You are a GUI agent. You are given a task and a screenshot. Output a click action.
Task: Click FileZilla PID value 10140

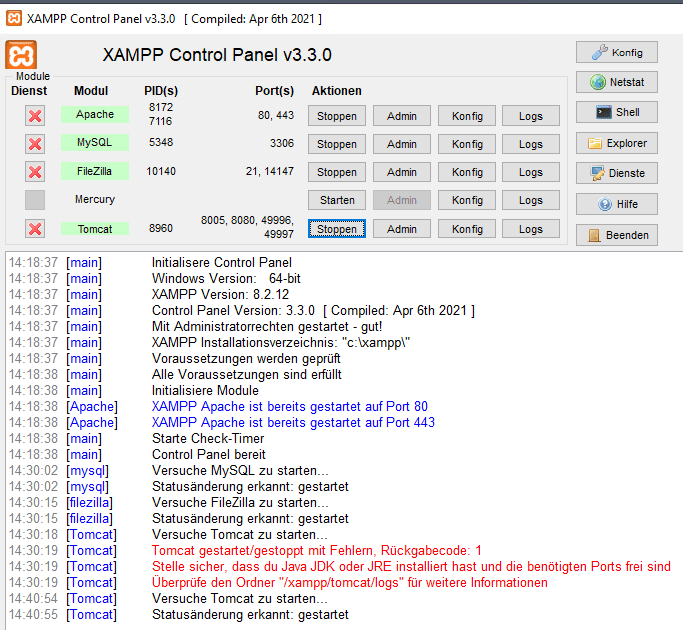[161, 171]
